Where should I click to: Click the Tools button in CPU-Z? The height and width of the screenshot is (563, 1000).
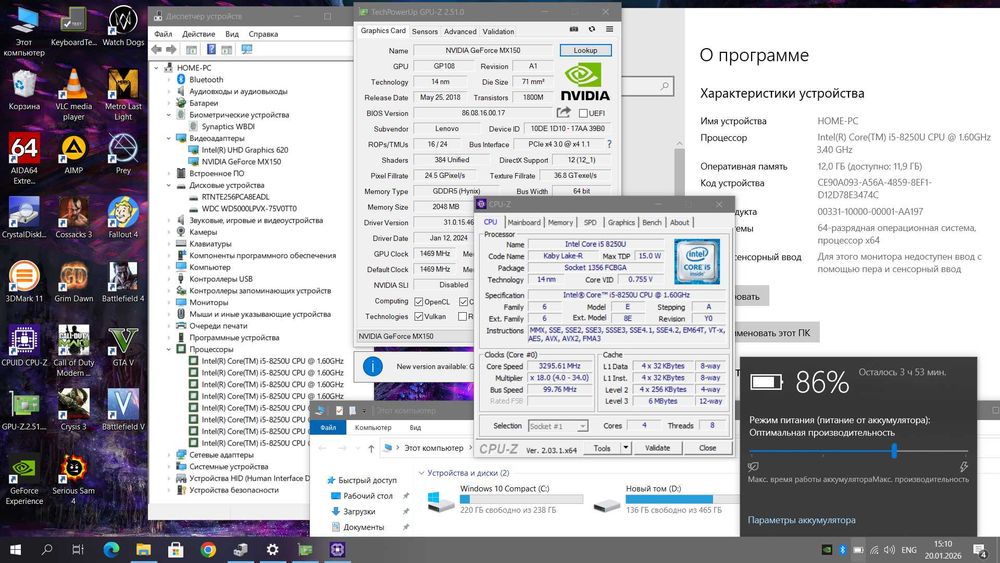[602, 448]
